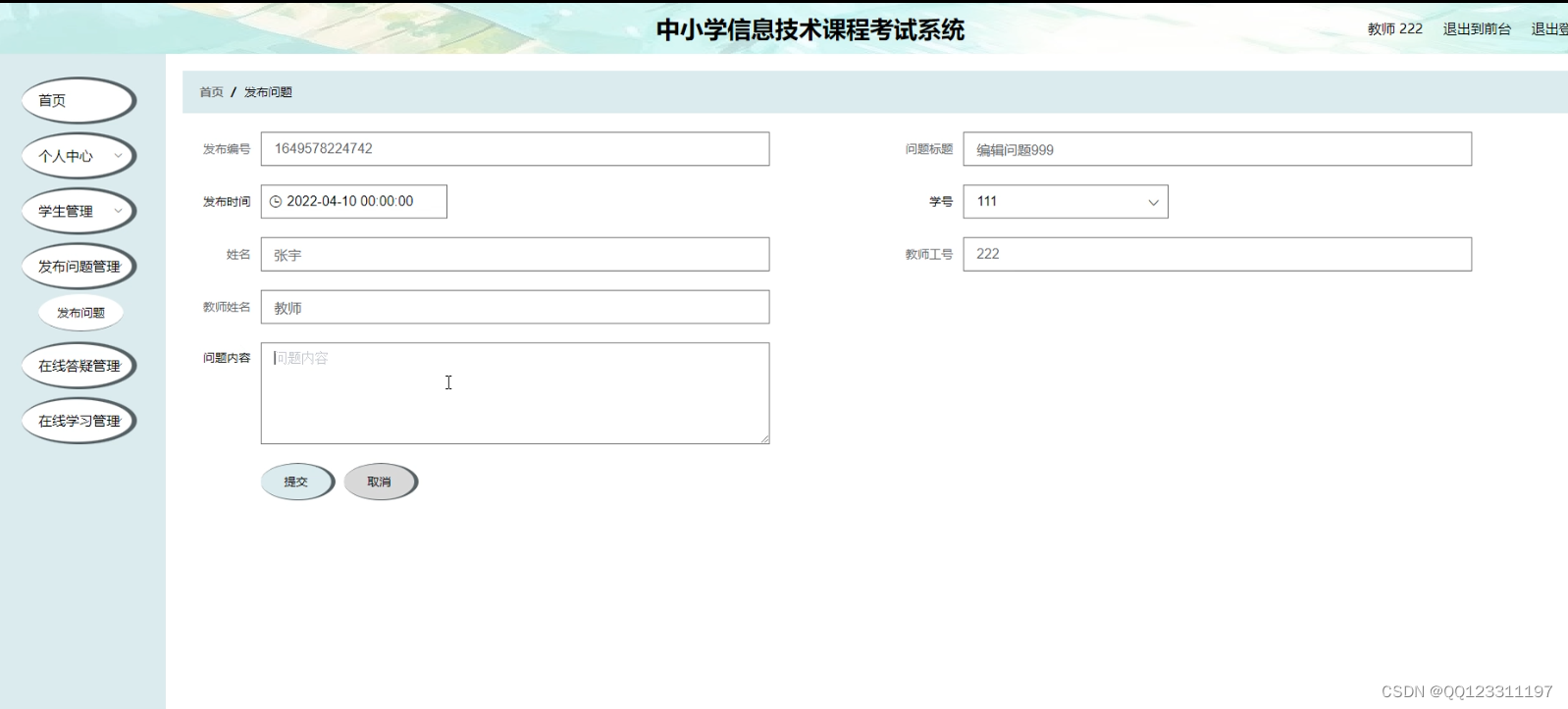Focus the 教师工号 input containing 222
Viewport: 1568px width, 709px height.
(1217, 254)
